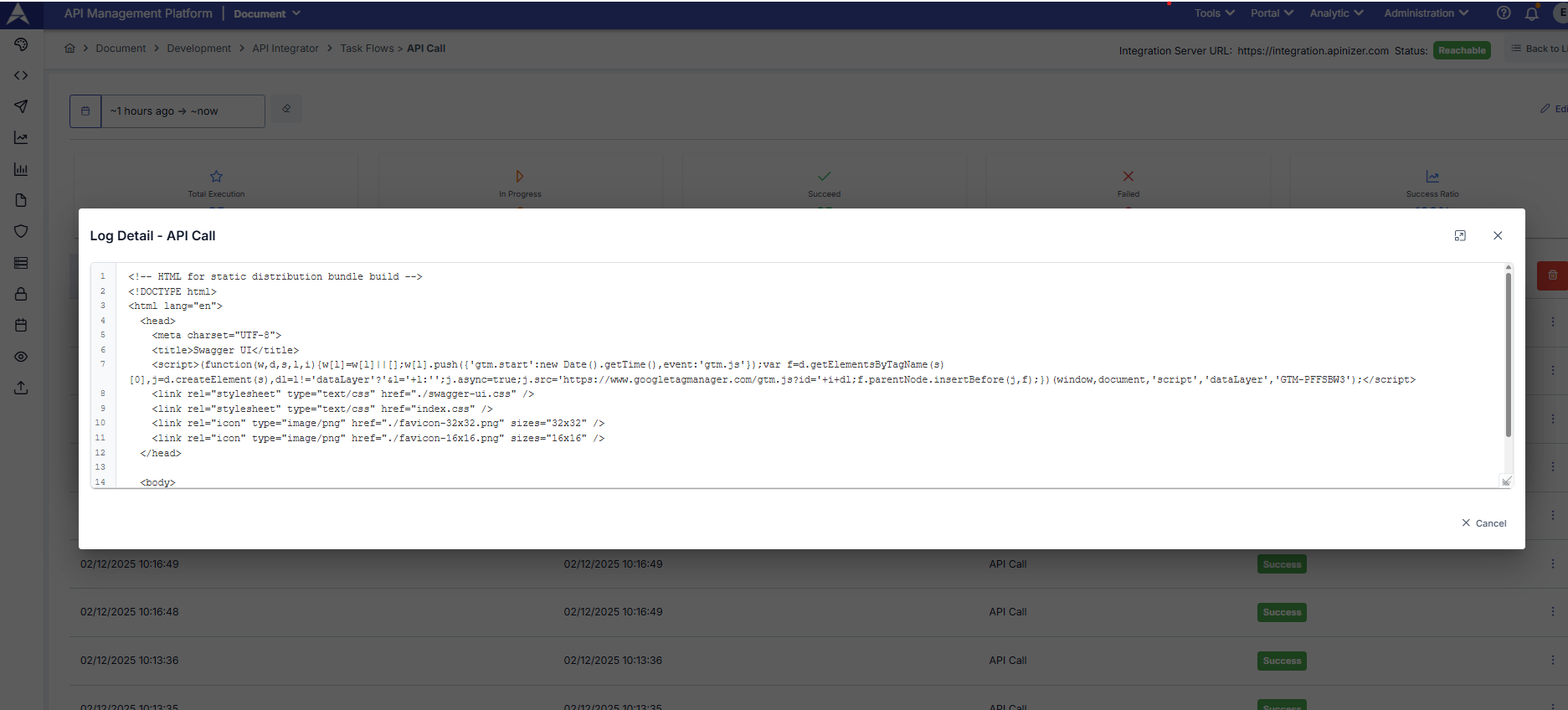1568x710 pixels.
Task: Click the paper plane icon in sidebar
Action: point(21,106)
